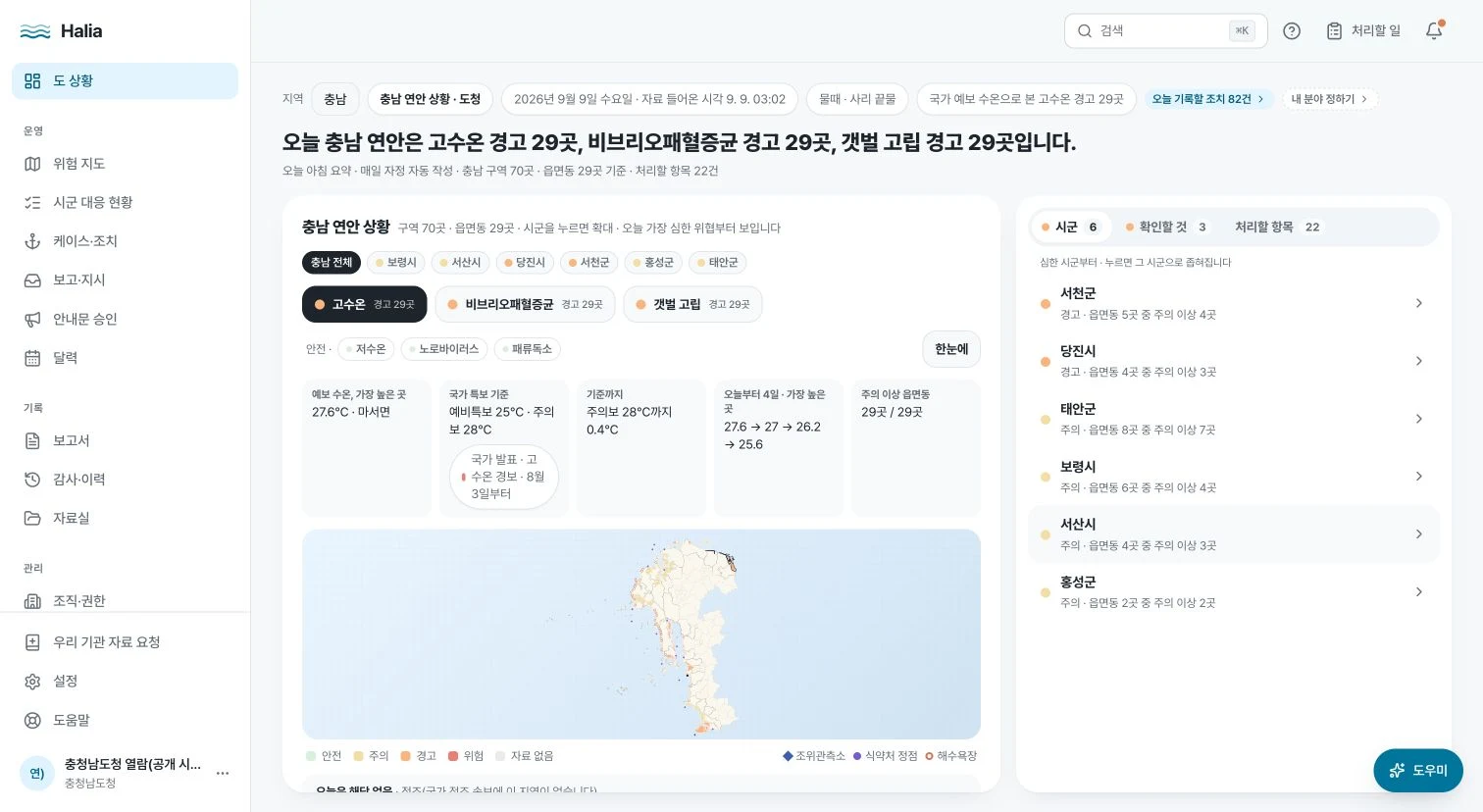
Task: Open 보고·지시 inbox icon
Action: pos(32,279)
